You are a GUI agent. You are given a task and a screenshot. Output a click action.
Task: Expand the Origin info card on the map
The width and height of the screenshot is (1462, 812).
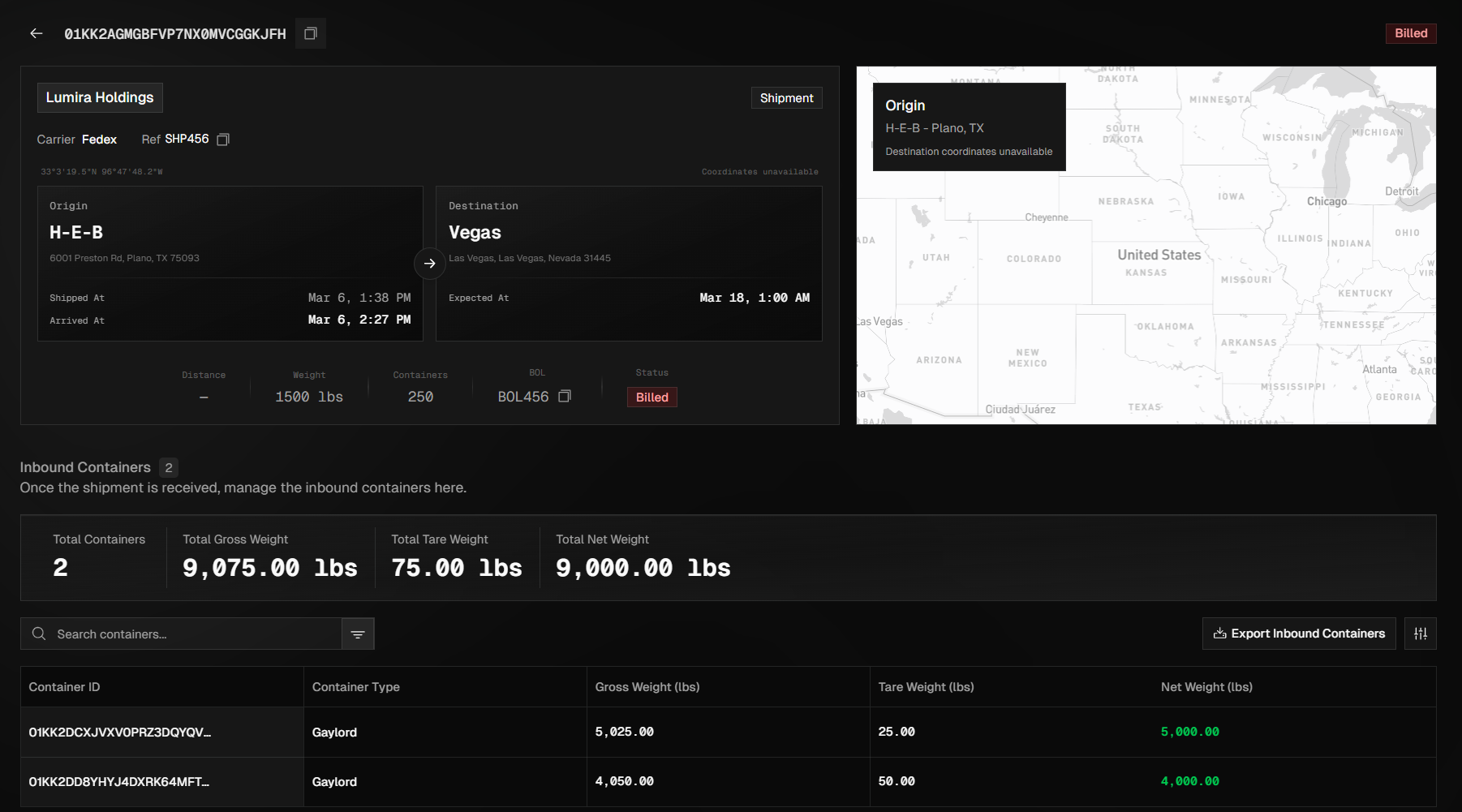(x=968, y=127)
